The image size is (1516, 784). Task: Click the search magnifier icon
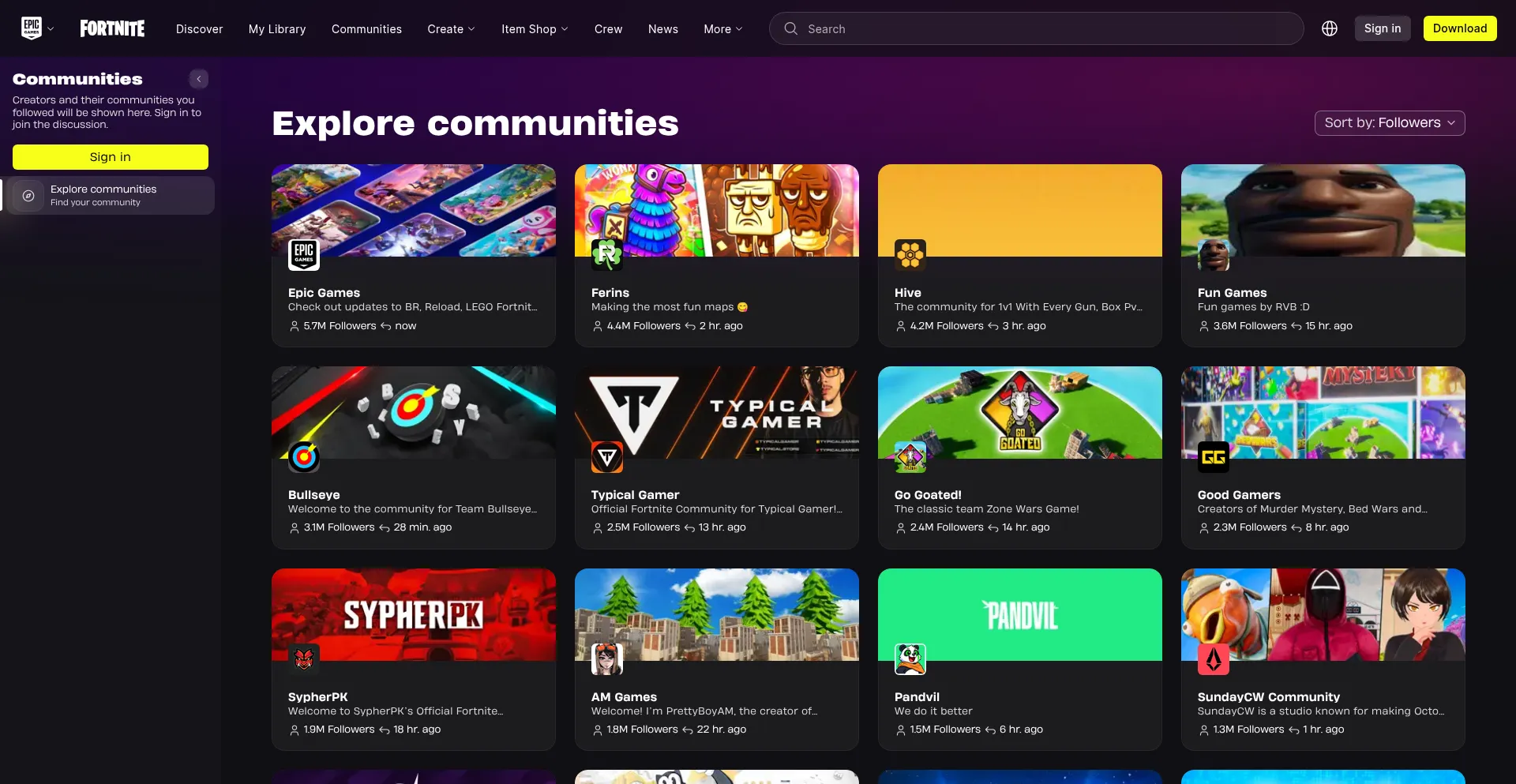coord(790,28)
